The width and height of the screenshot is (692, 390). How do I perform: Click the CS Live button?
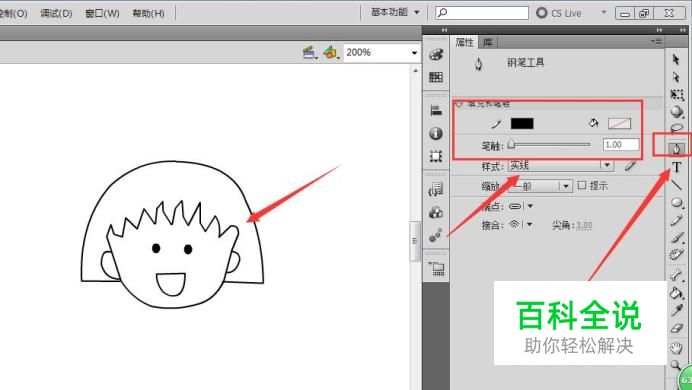[559, 13]
